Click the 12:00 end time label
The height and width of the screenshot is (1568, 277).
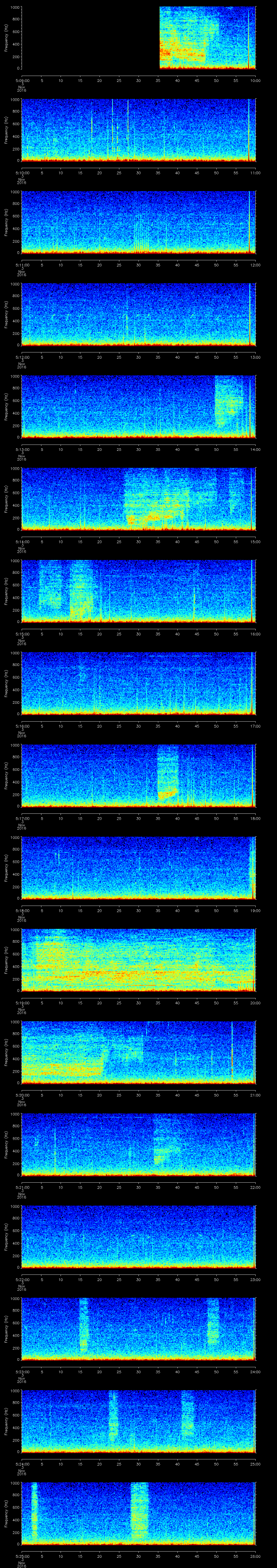[x=256, y=265]
